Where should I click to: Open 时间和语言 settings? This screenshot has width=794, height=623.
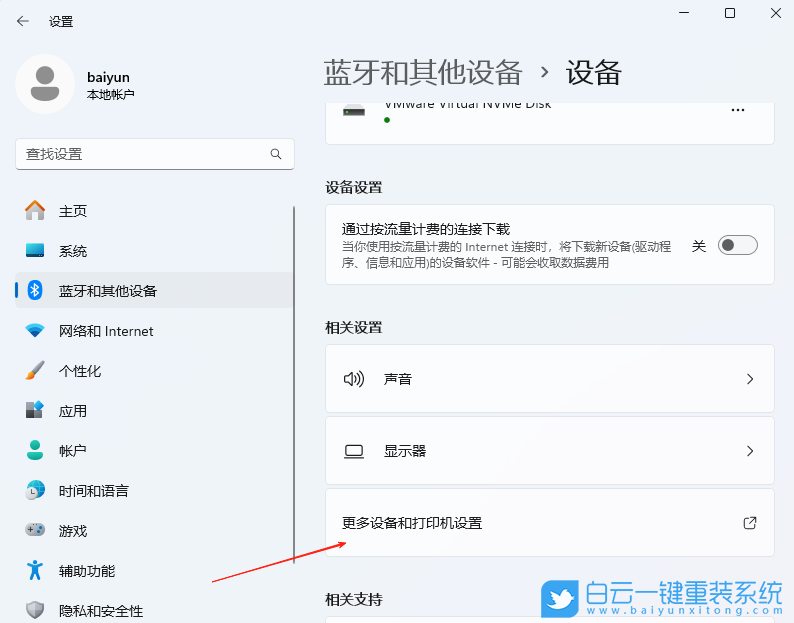pos(154,490)
